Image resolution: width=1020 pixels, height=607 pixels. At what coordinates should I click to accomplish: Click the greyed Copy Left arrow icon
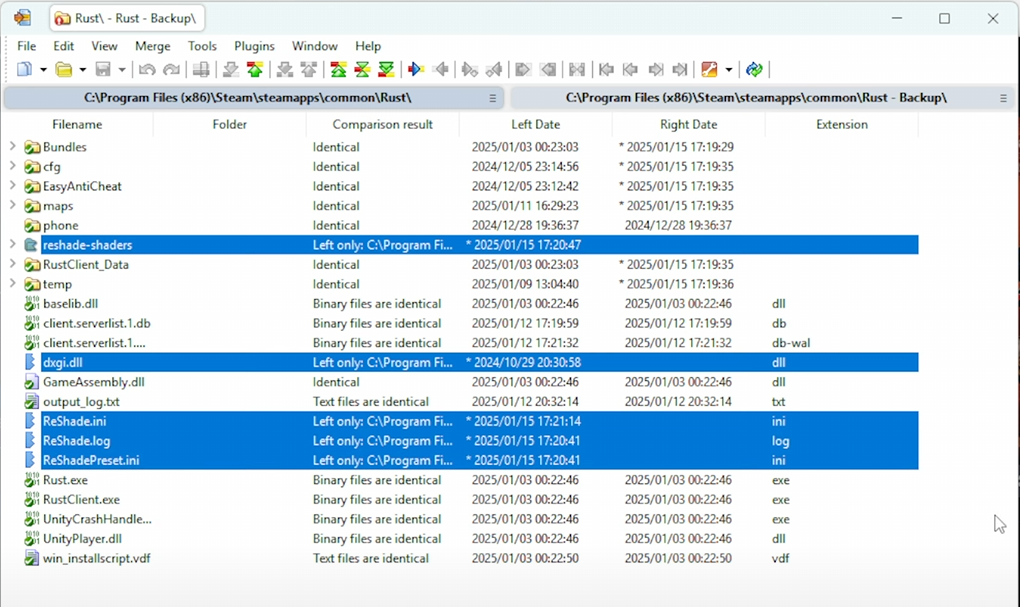click(440, 69)
